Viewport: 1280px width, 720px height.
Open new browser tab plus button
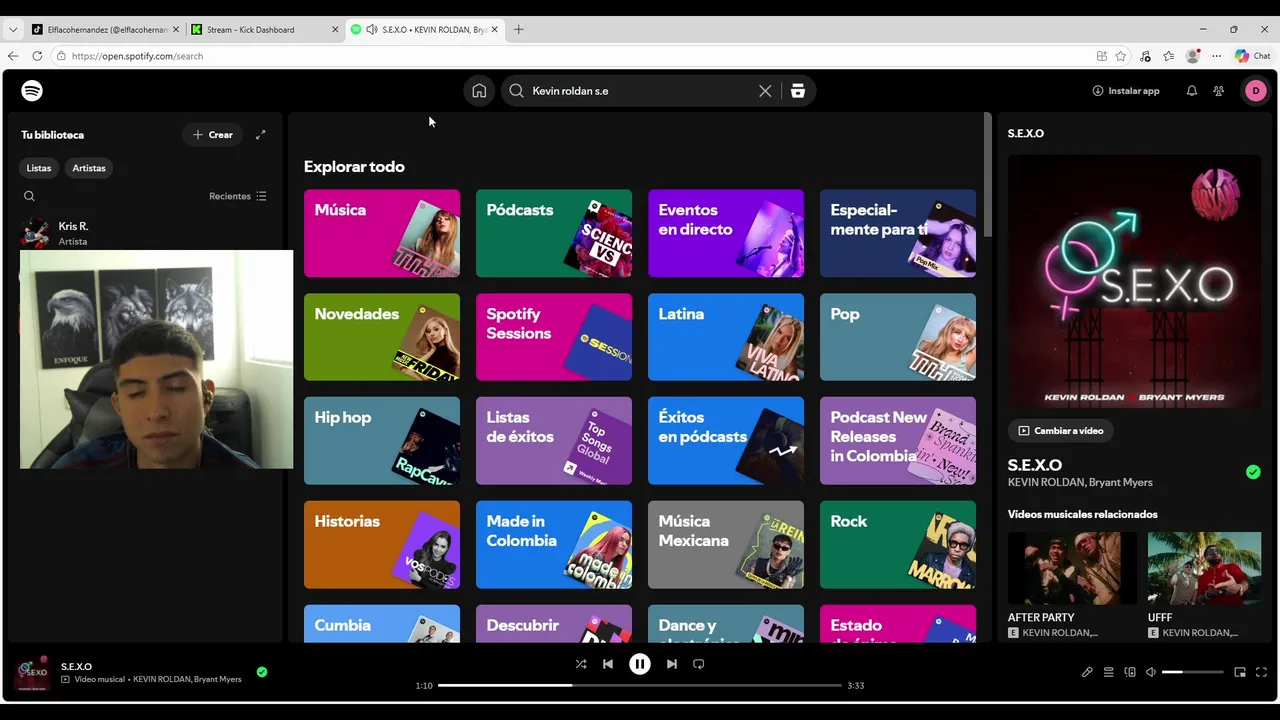click(518, 30)
